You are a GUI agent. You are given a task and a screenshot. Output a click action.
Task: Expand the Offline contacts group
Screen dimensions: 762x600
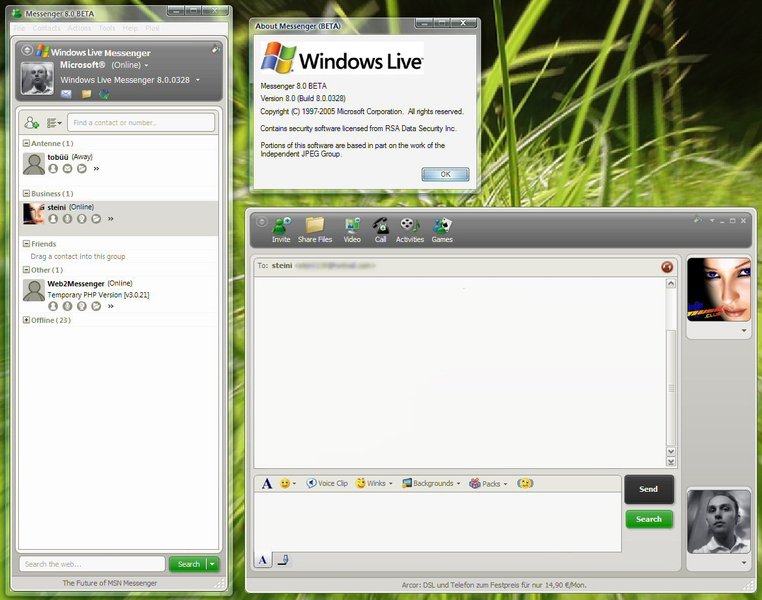(x=26, y=320)
